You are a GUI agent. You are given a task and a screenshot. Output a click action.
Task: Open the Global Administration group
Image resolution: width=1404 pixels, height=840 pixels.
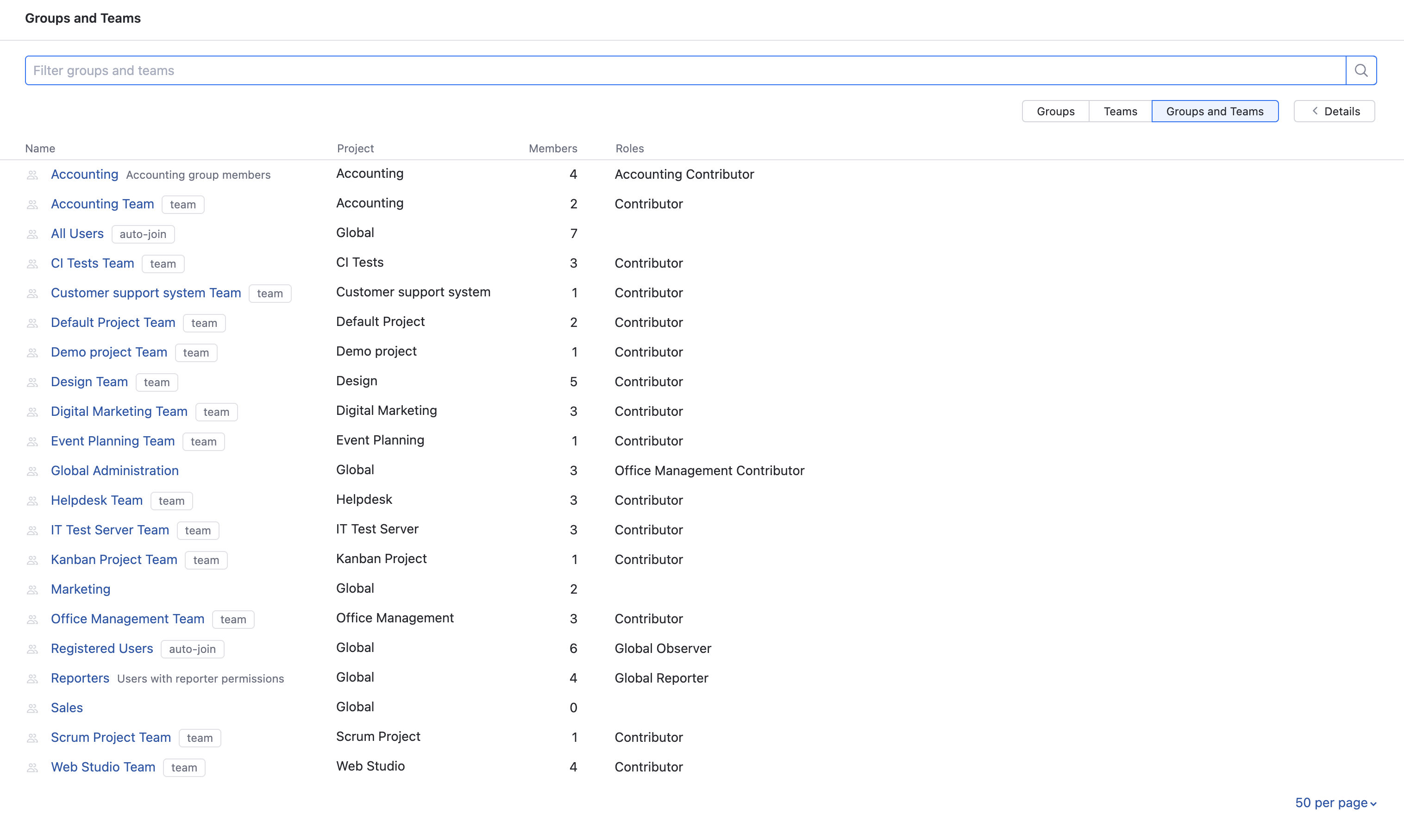[114, 470]
